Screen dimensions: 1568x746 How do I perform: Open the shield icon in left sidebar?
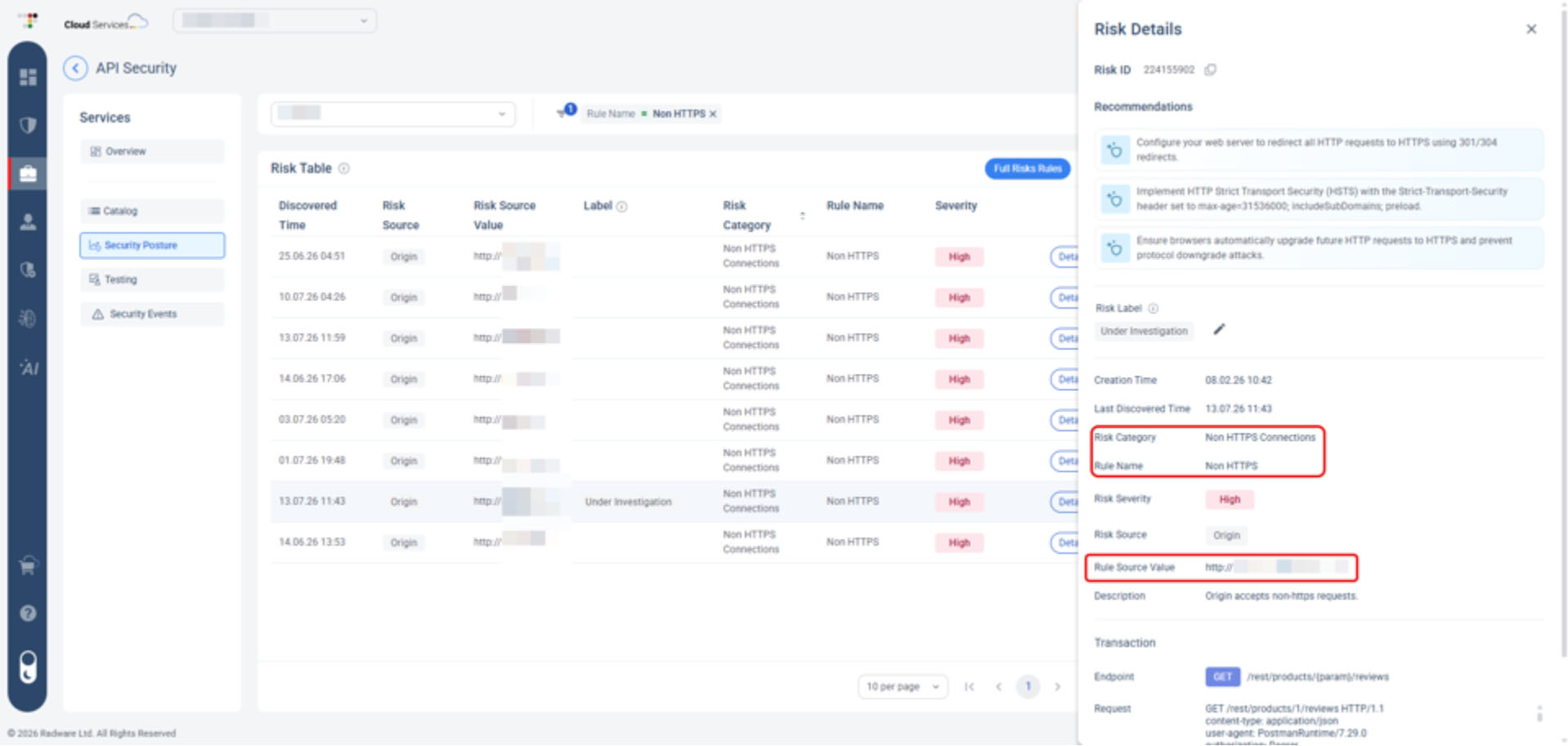[28, 125]
